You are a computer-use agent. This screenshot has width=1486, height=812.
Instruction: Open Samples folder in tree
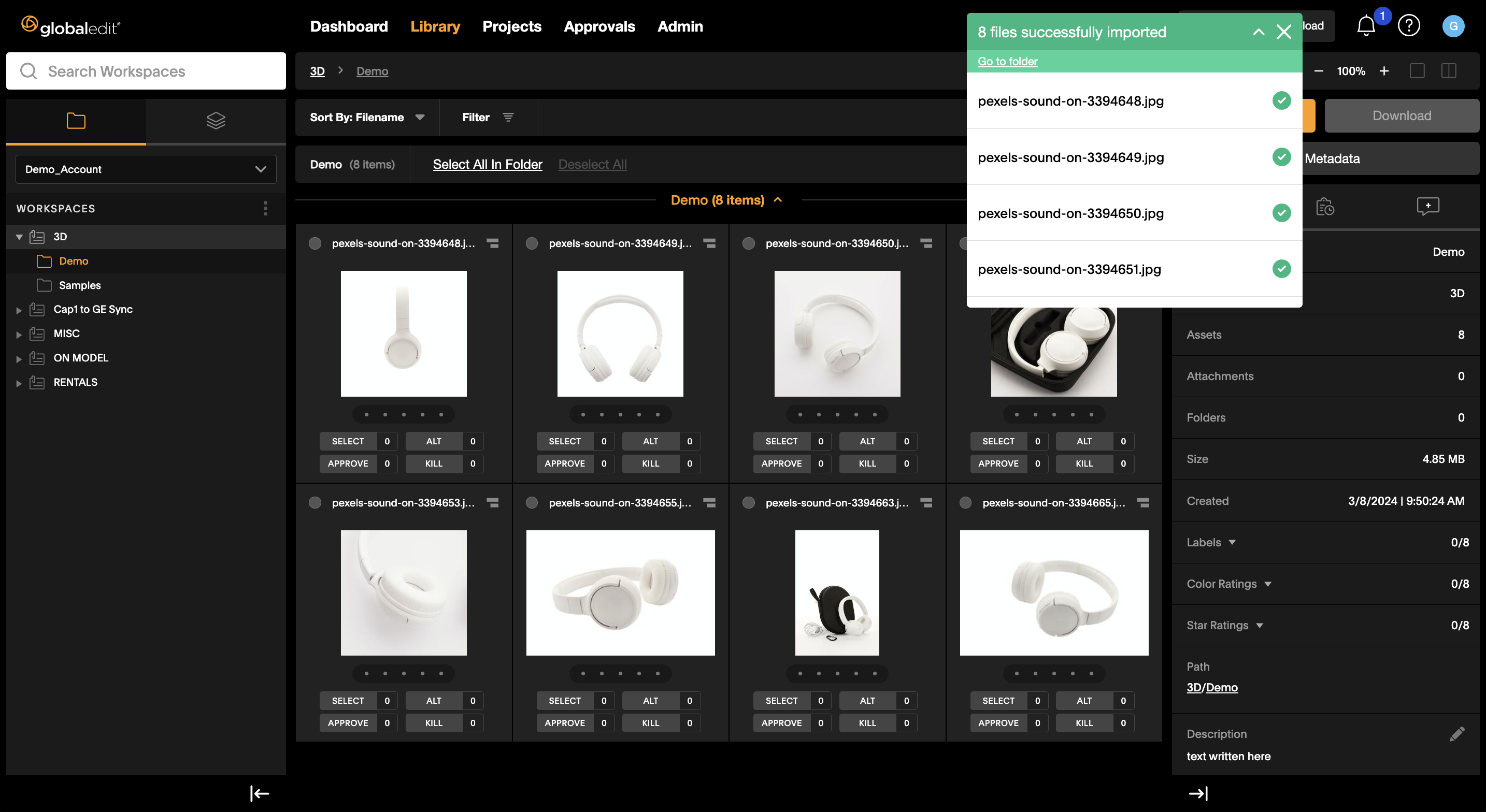coord(80,285)
